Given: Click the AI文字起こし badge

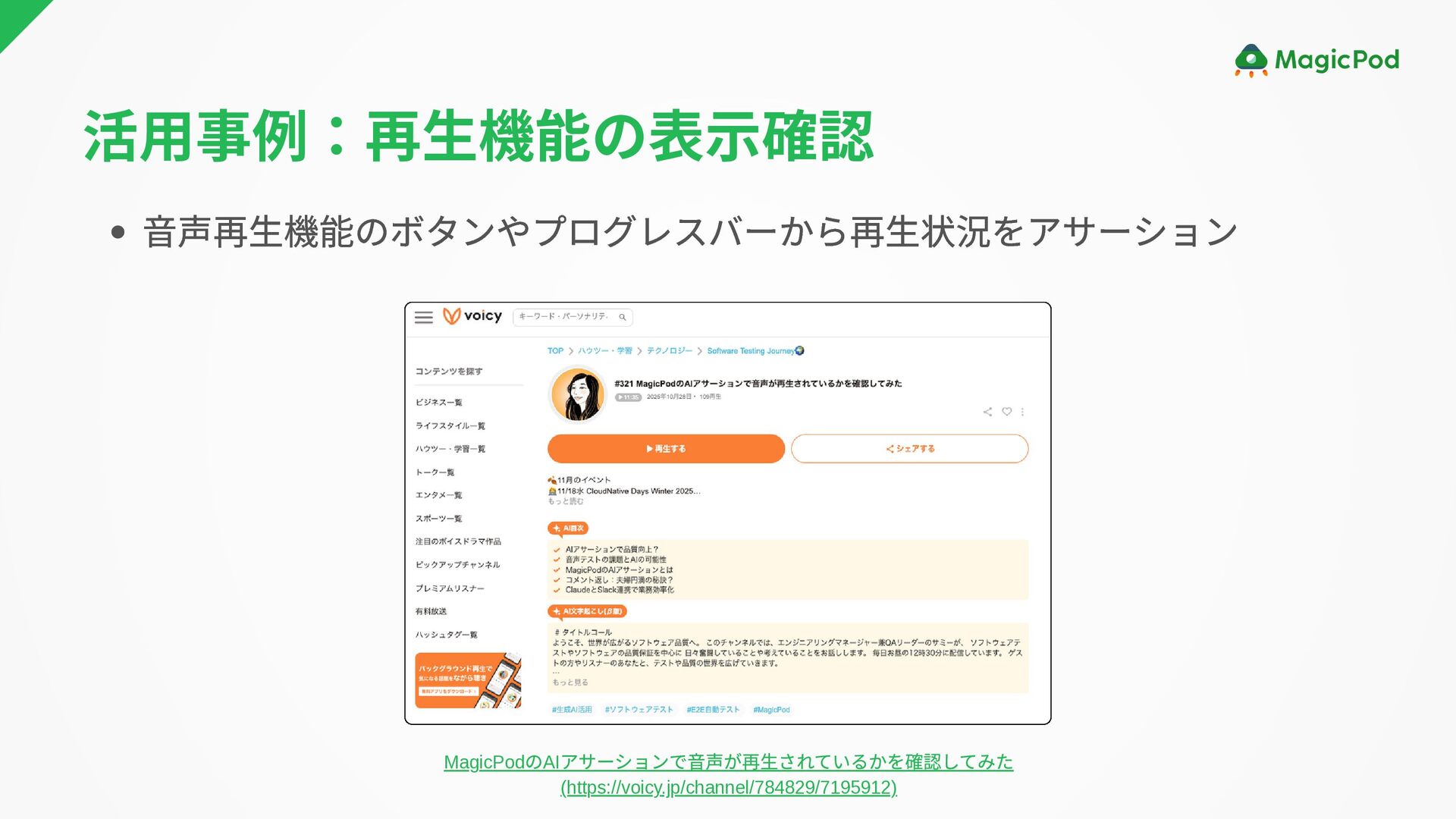Looking at the screenshot, I should pos(587,611).
